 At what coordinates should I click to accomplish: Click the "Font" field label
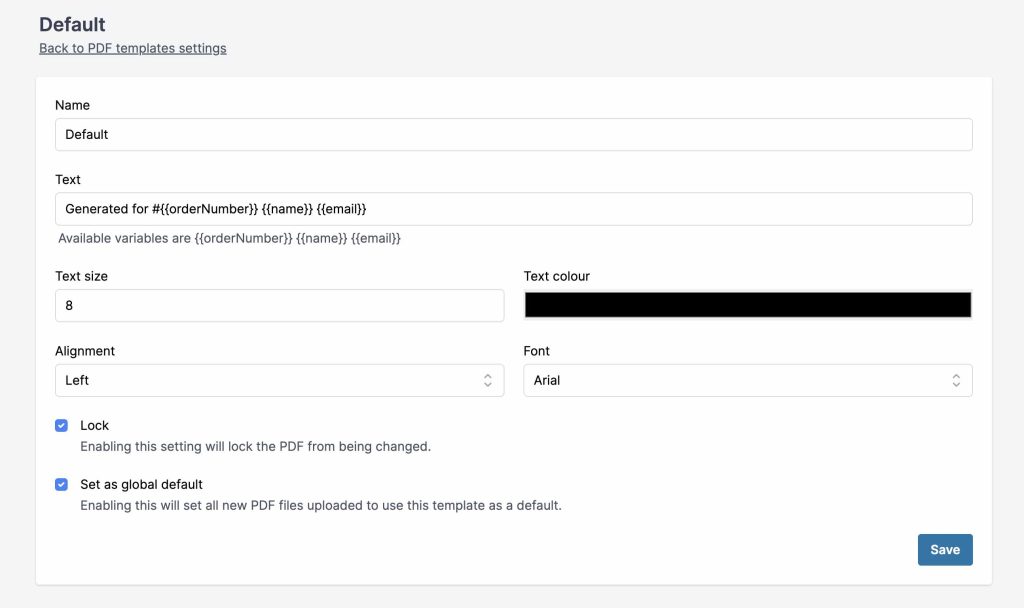click(x=537, y=351)
